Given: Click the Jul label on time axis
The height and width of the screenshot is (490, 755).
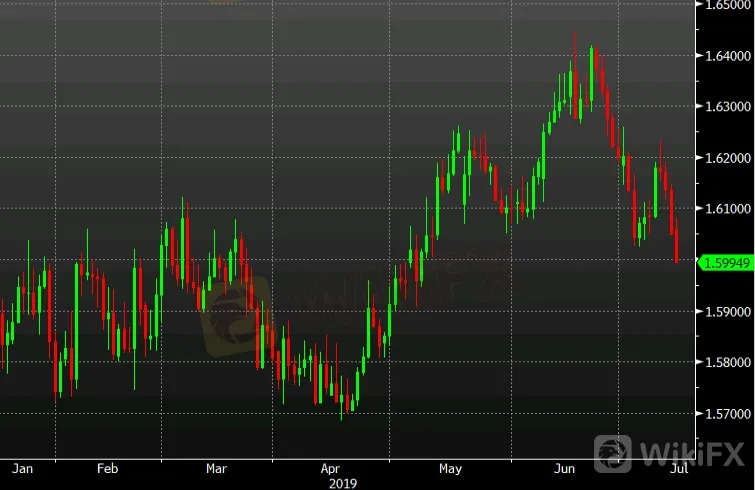Looking at the screenshot, I should click(679, 469).
